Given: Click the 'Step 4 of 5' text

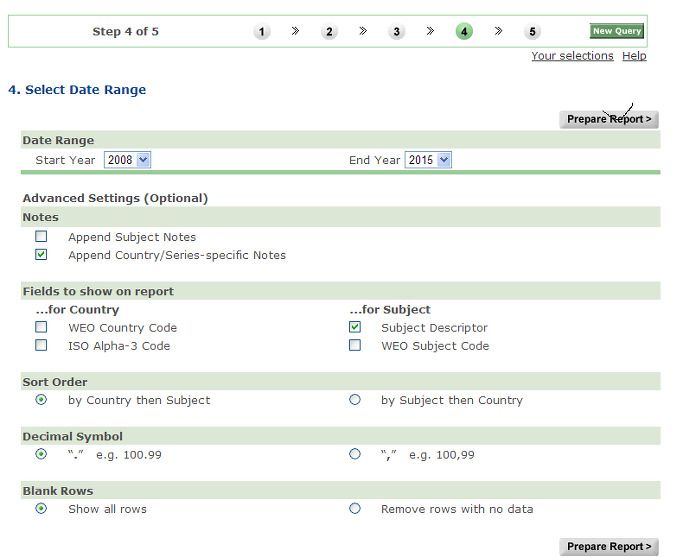Looking at the screenshot, I should click(125, 31).
